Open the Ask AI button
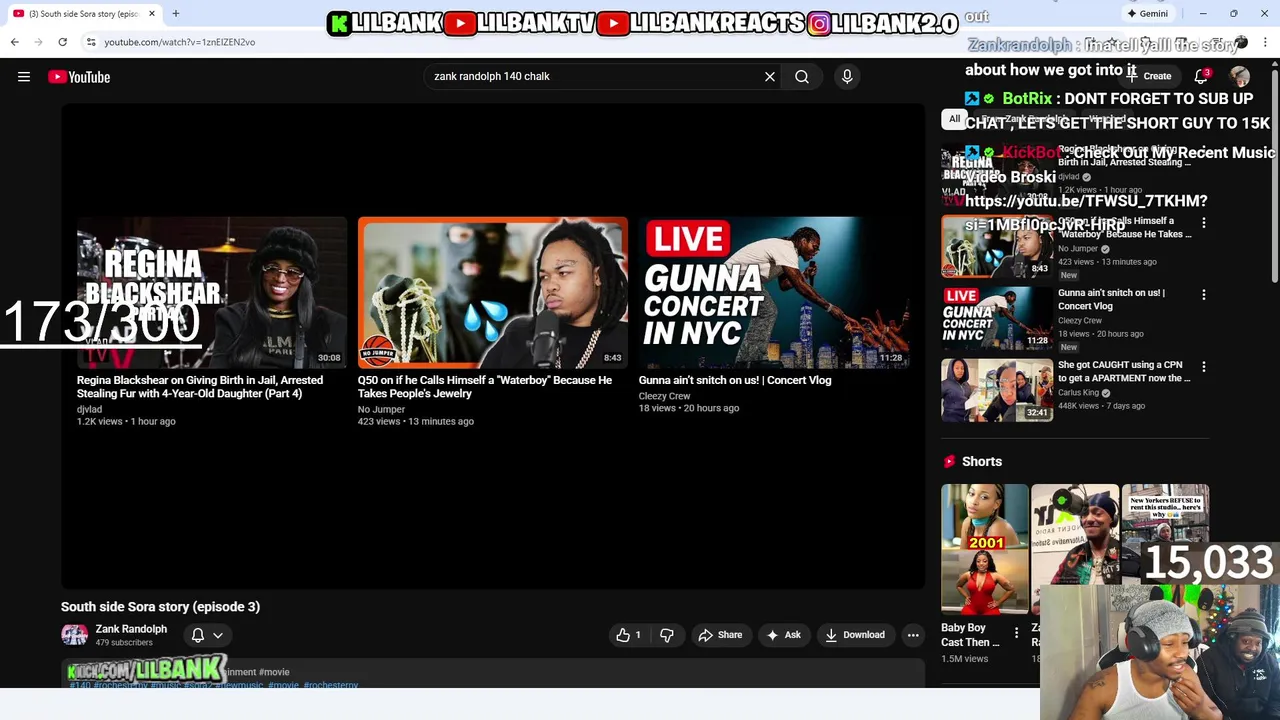The image size is (1280, 720). pyautogui.click(x=783, y=635)
